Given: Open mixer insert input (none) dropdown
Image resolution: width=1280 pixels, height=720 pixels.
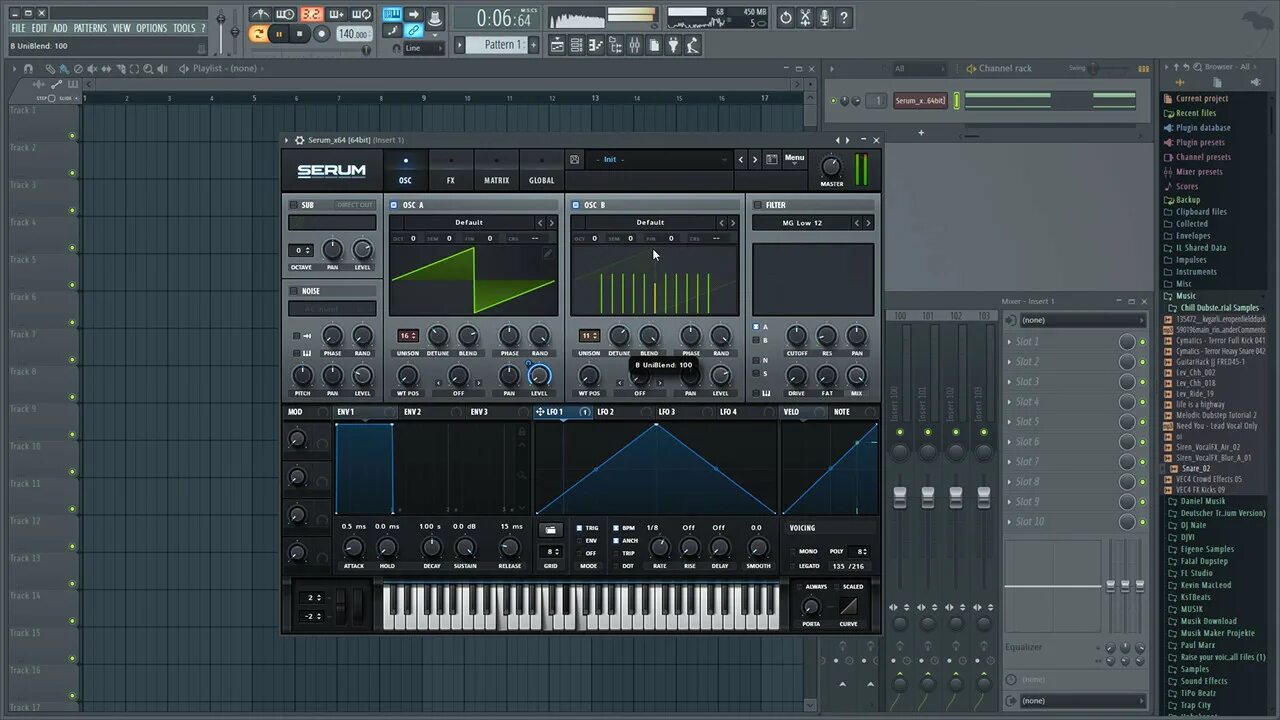Looking at the screenshot, I should 1082,320.
